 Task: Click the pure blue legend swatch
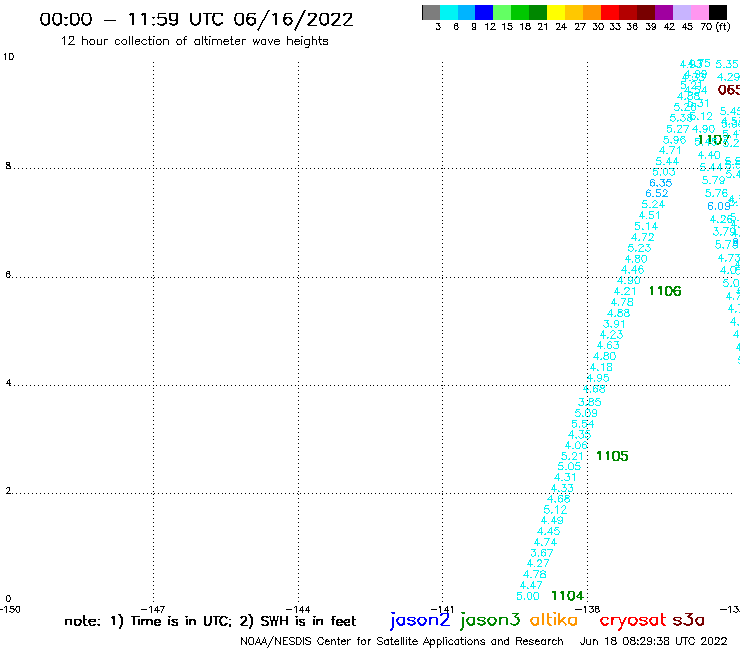coord(484,12)
